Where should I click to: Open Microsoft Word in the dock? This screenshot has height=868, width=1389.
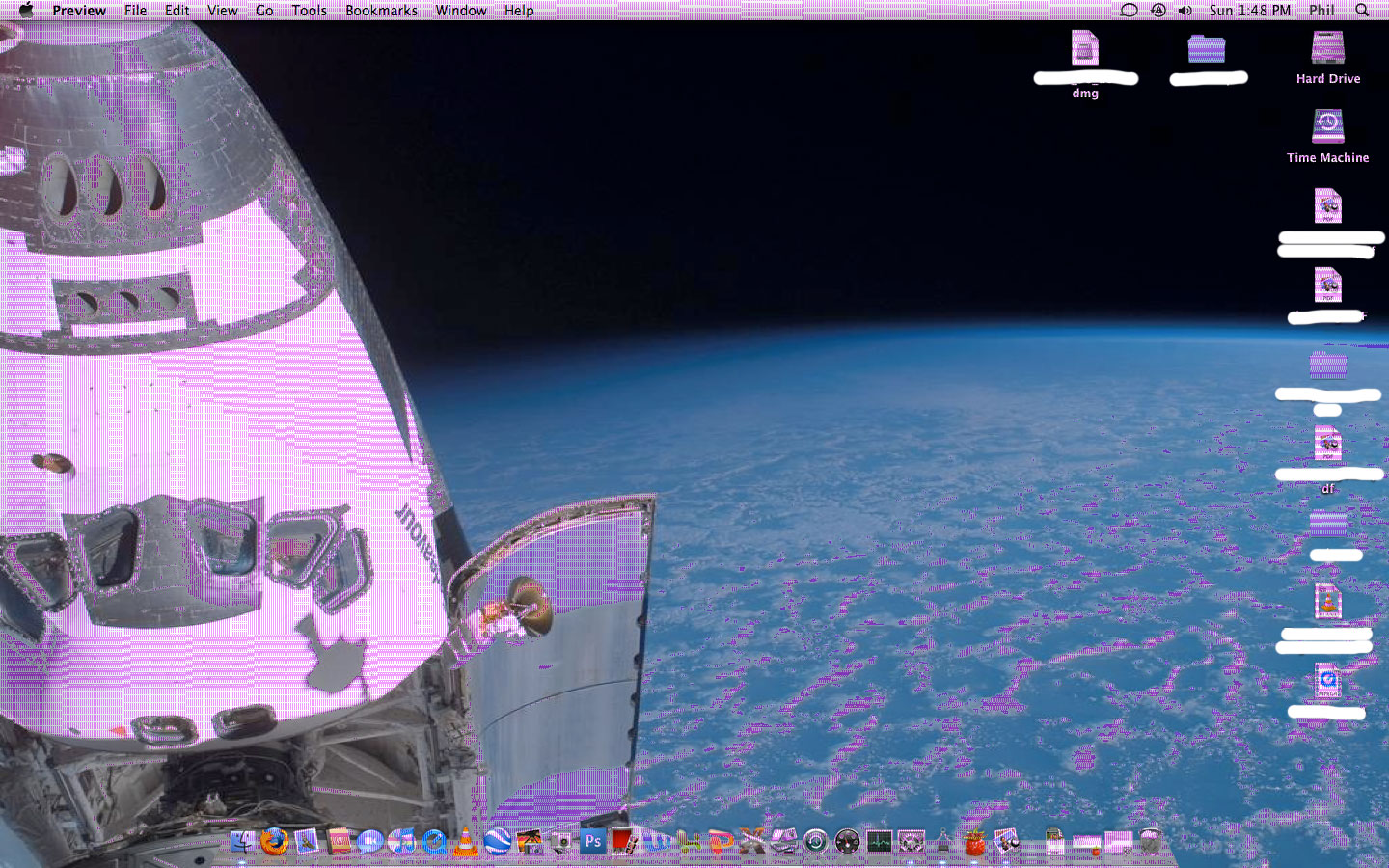coord(657,842)
